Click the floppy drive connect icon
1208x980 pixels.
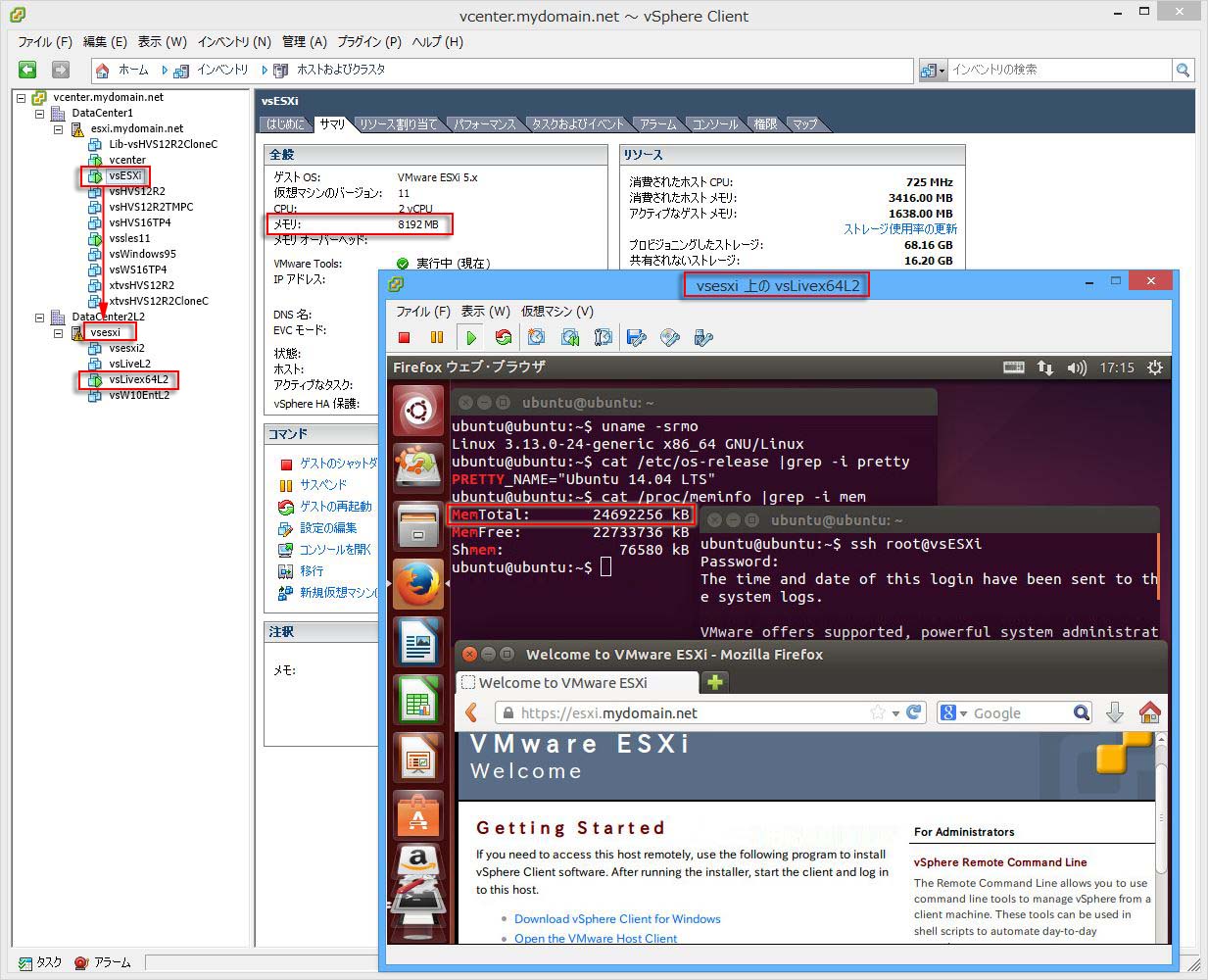[x=637, y=338]
